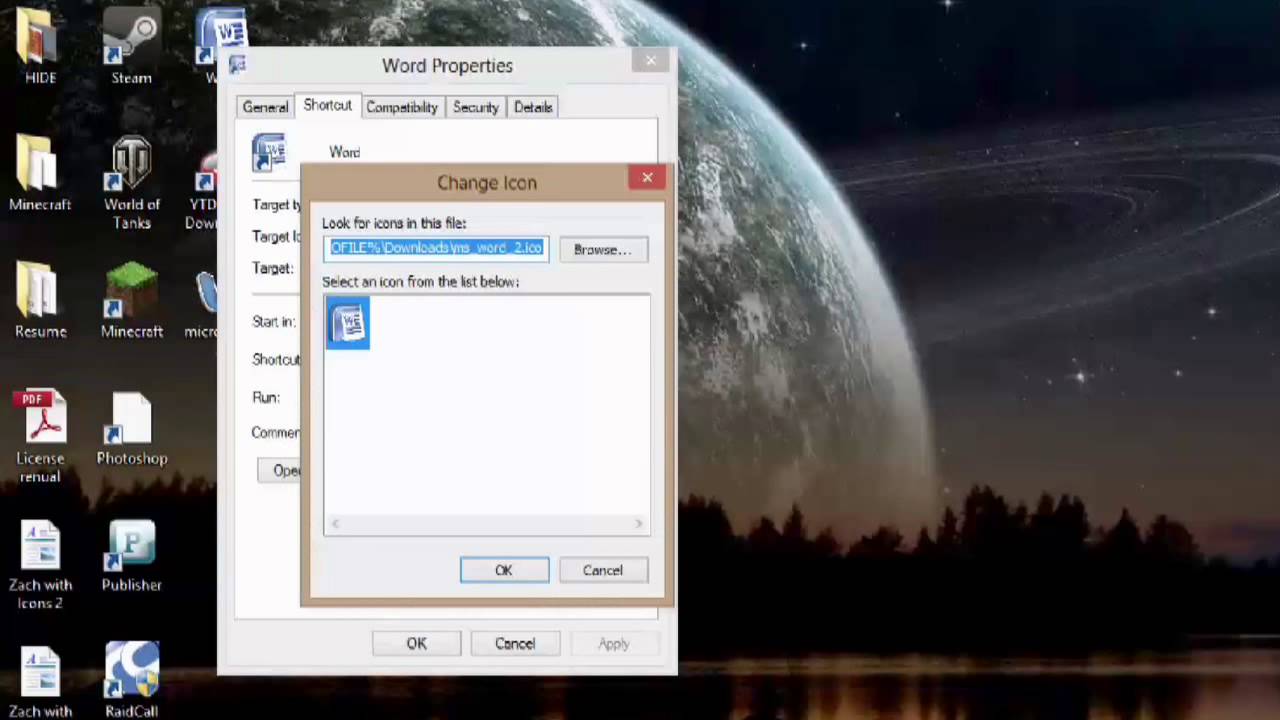
Task: Open the Compatibility tab
Action: click(x=402, y=107)
